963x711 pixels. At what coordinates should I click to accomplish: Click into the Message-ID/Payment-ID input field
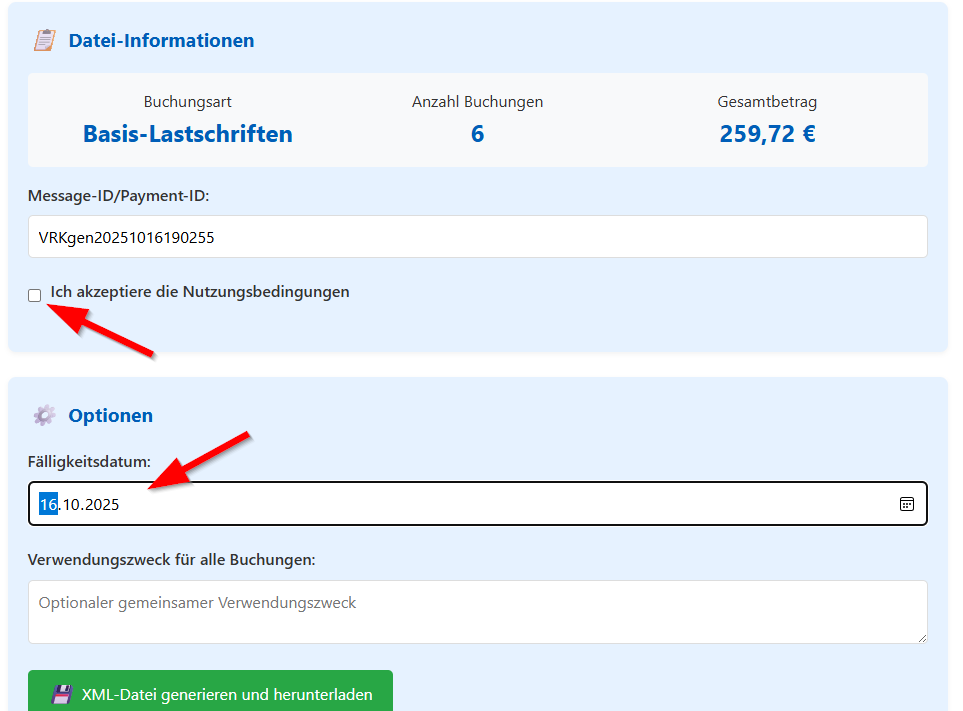(477, 237)
